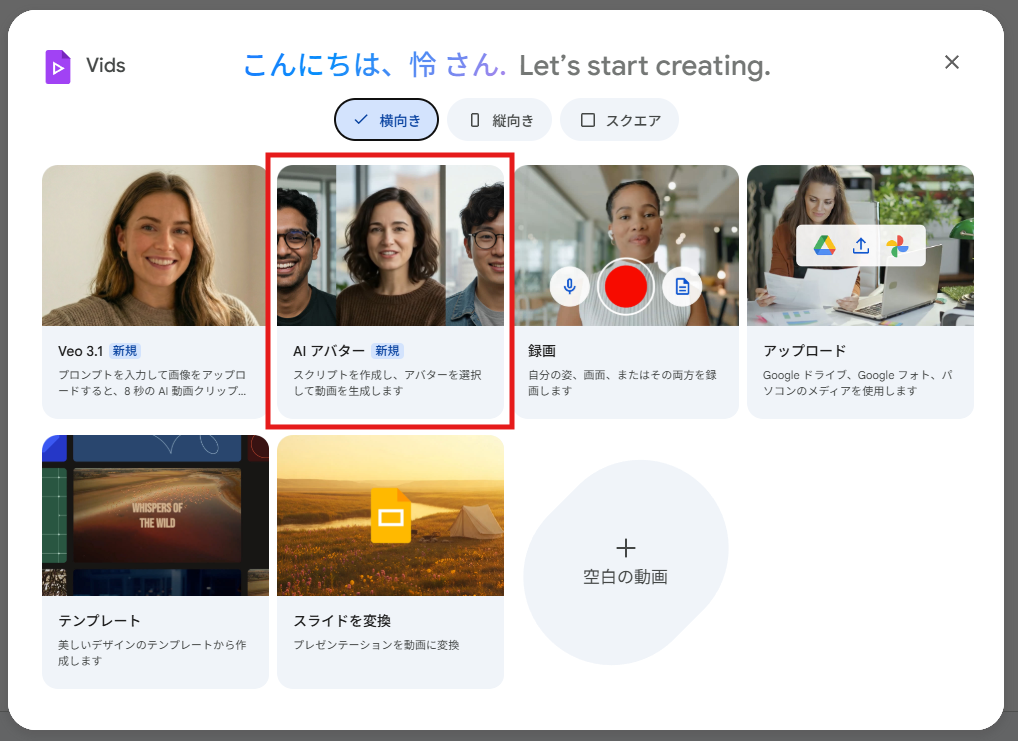Enable the スクエア orientation
Screen dimensions: 1018x741
click(x=619, y=119)
